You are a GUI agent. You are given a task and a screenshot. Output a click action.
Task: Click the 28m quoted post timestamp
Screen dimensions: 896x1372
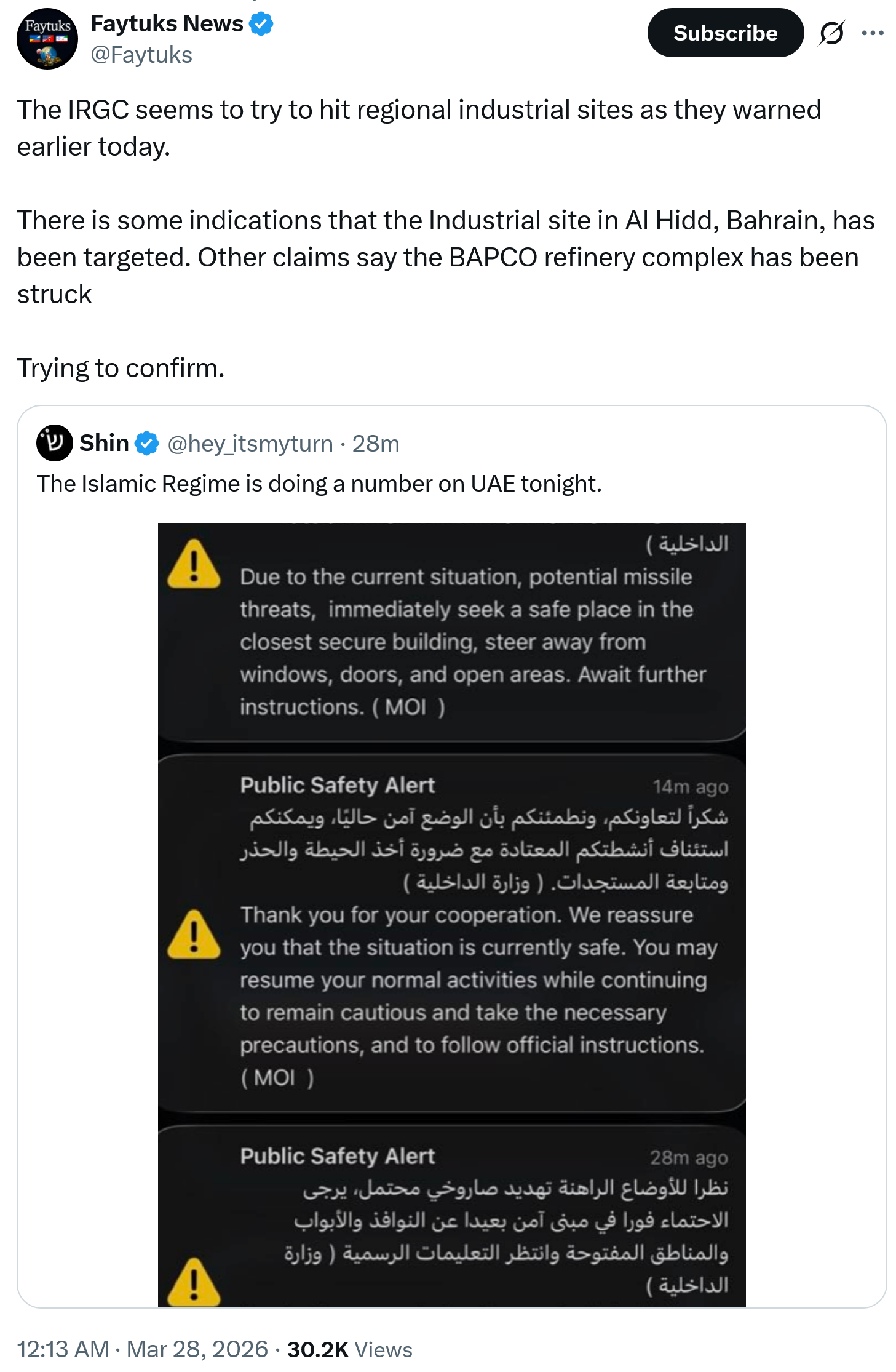pos(376,444)
